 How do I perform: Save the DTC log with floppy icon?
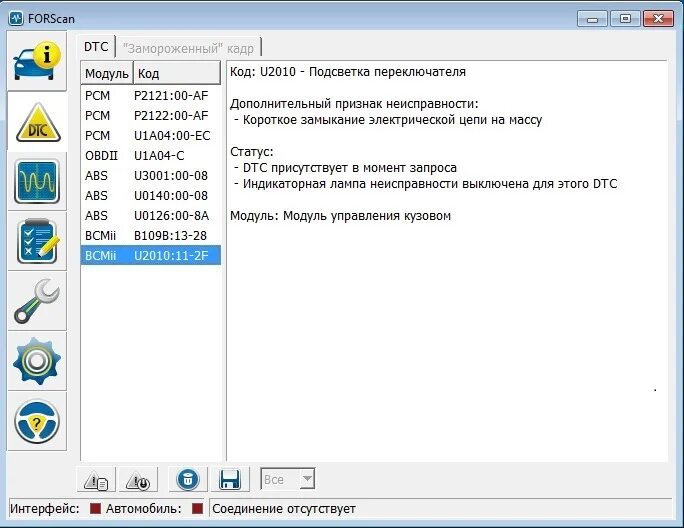tap(230, 480)
